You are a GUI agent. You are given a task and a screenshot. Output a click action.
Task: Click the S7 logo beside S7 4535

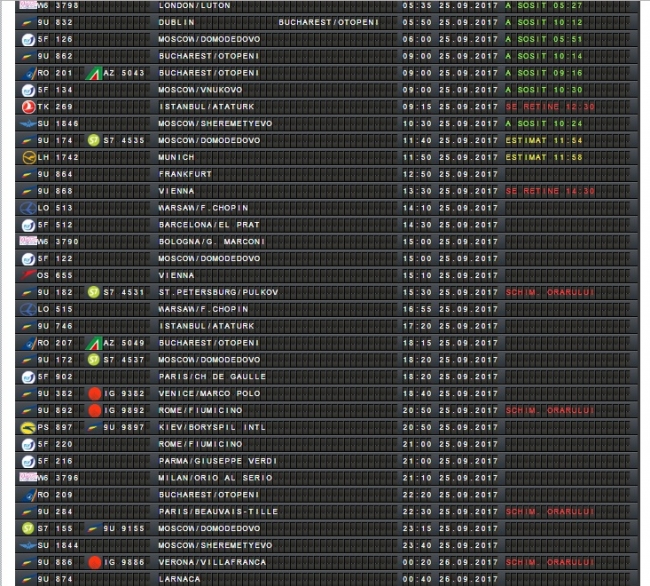[x=94, y=141]
